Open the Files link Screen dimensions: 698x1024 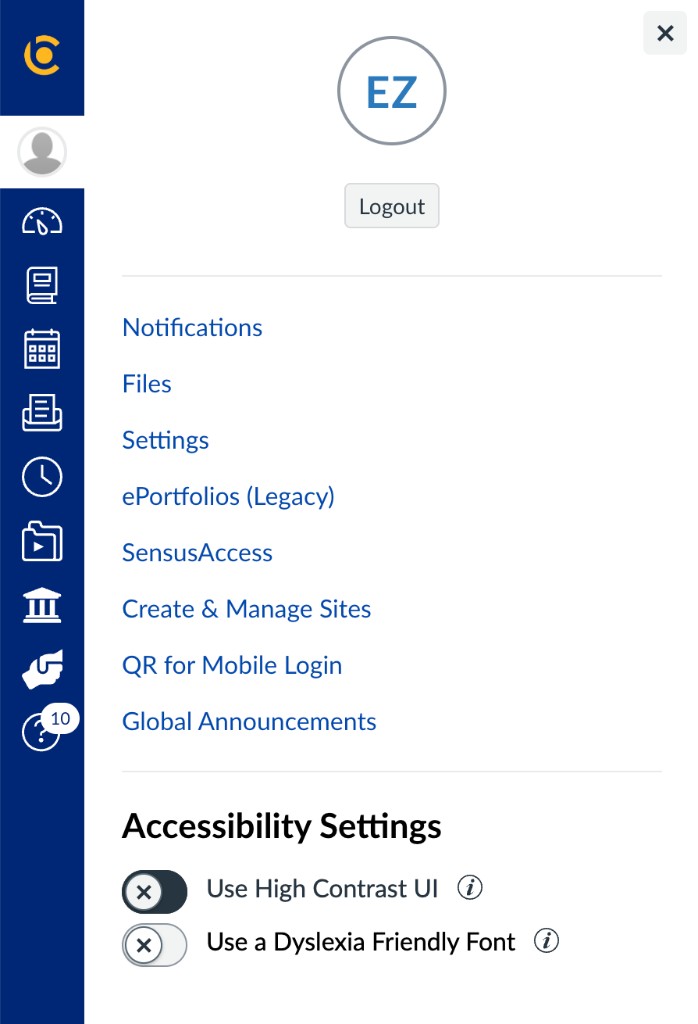[147, 383]
